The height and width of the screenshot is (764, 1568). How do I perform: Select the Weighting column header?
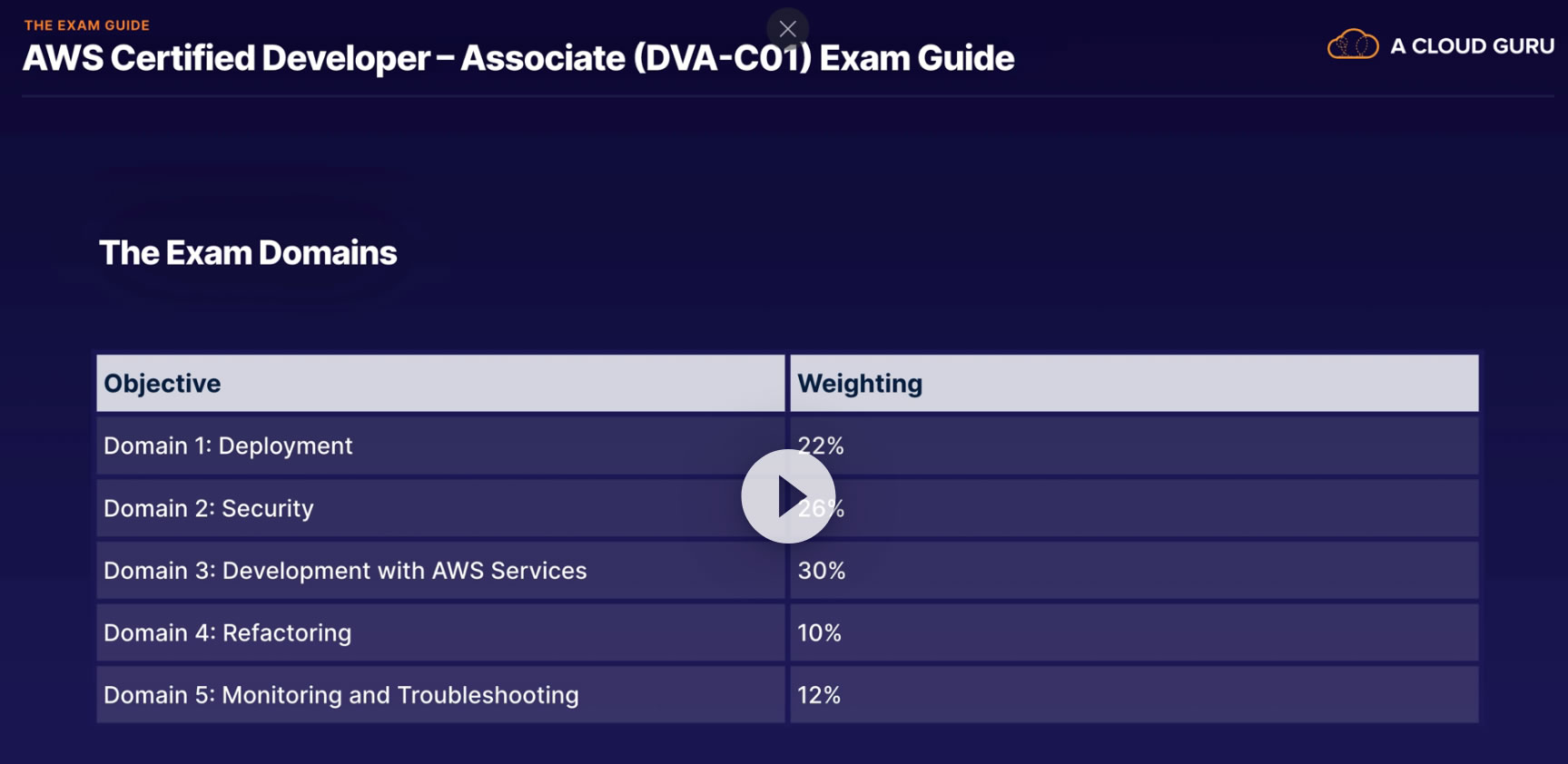860,384
